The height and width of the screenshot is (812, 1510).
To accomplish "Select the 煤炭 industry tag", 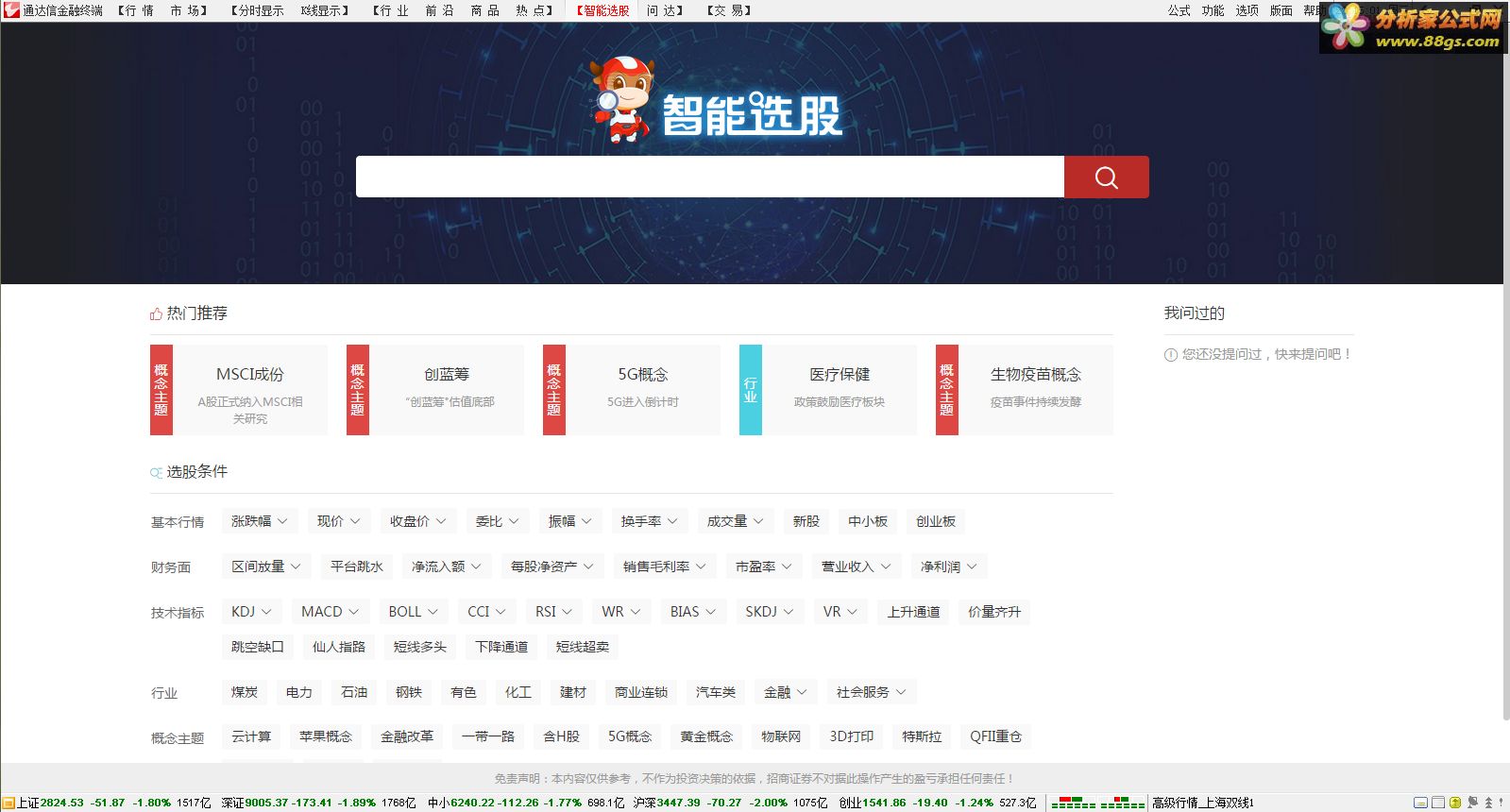I will tap(245, 692).
